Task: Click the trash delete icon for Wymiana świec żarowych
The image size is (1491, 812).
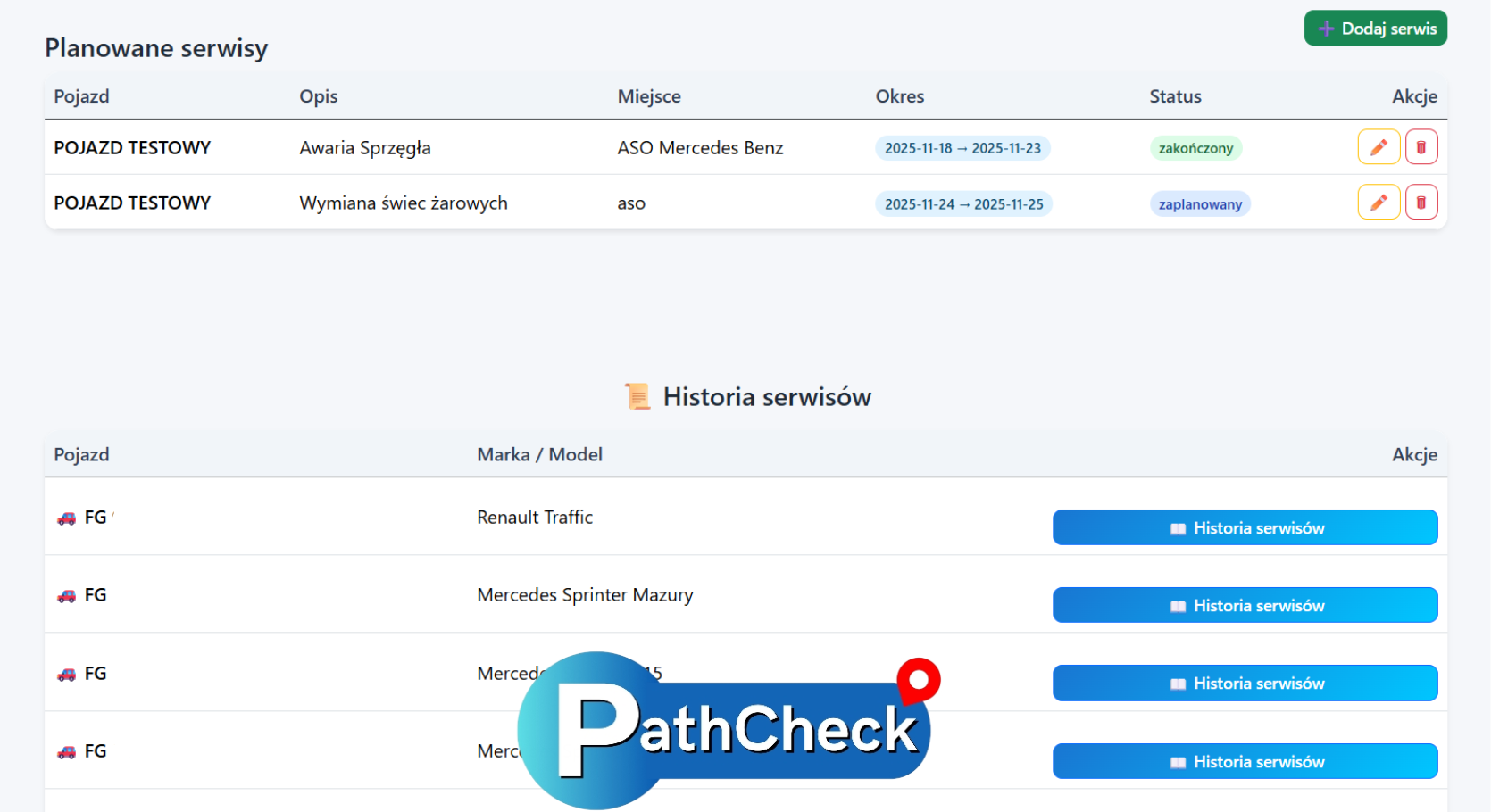Action: [x=1421, y=202]
